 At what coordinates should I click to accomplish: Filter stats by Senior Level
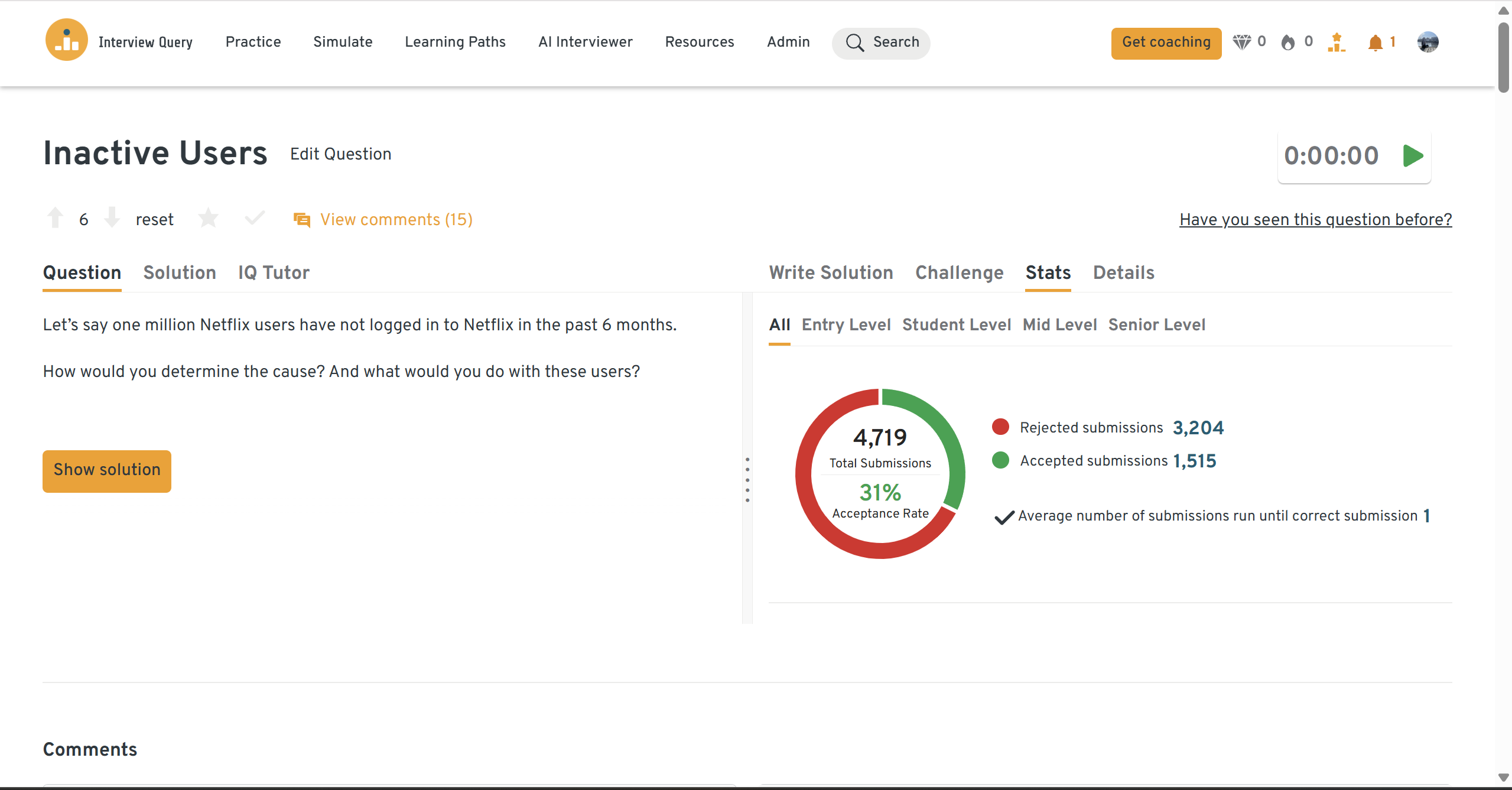1156,325
